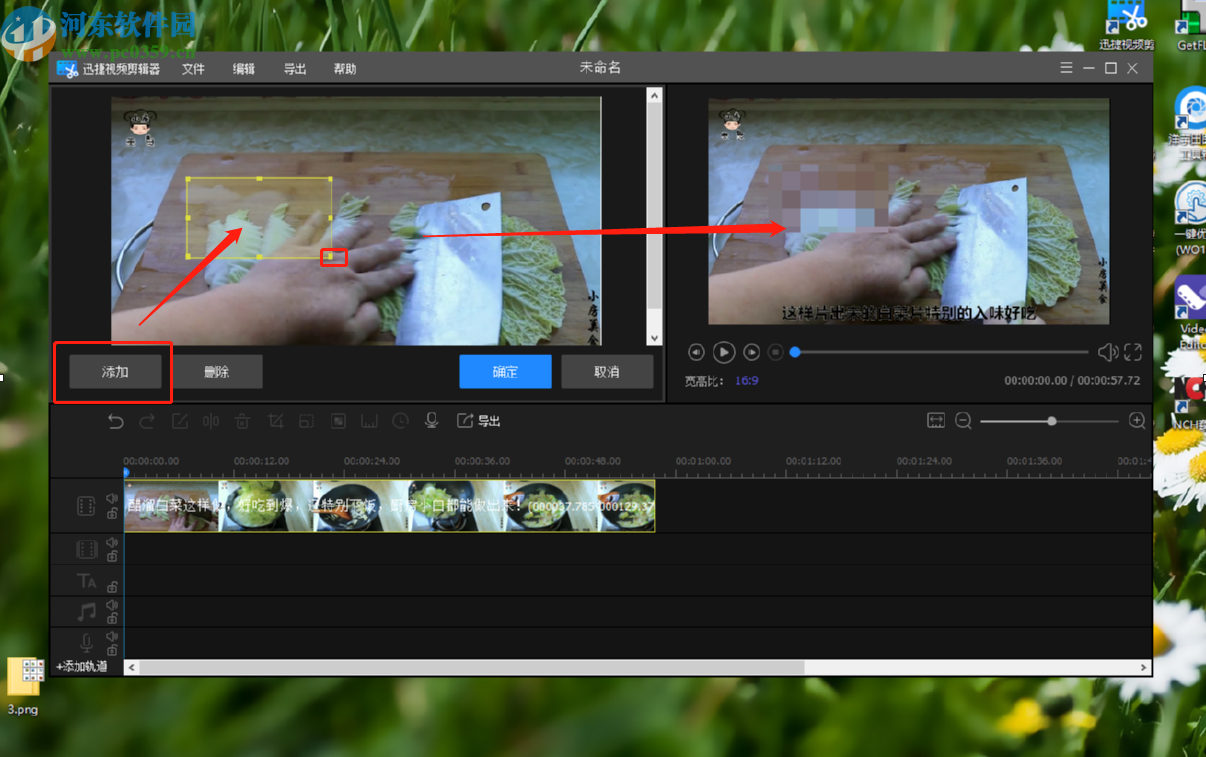Mute the music track
The image size is (1206, 757).
click(112, 605)
